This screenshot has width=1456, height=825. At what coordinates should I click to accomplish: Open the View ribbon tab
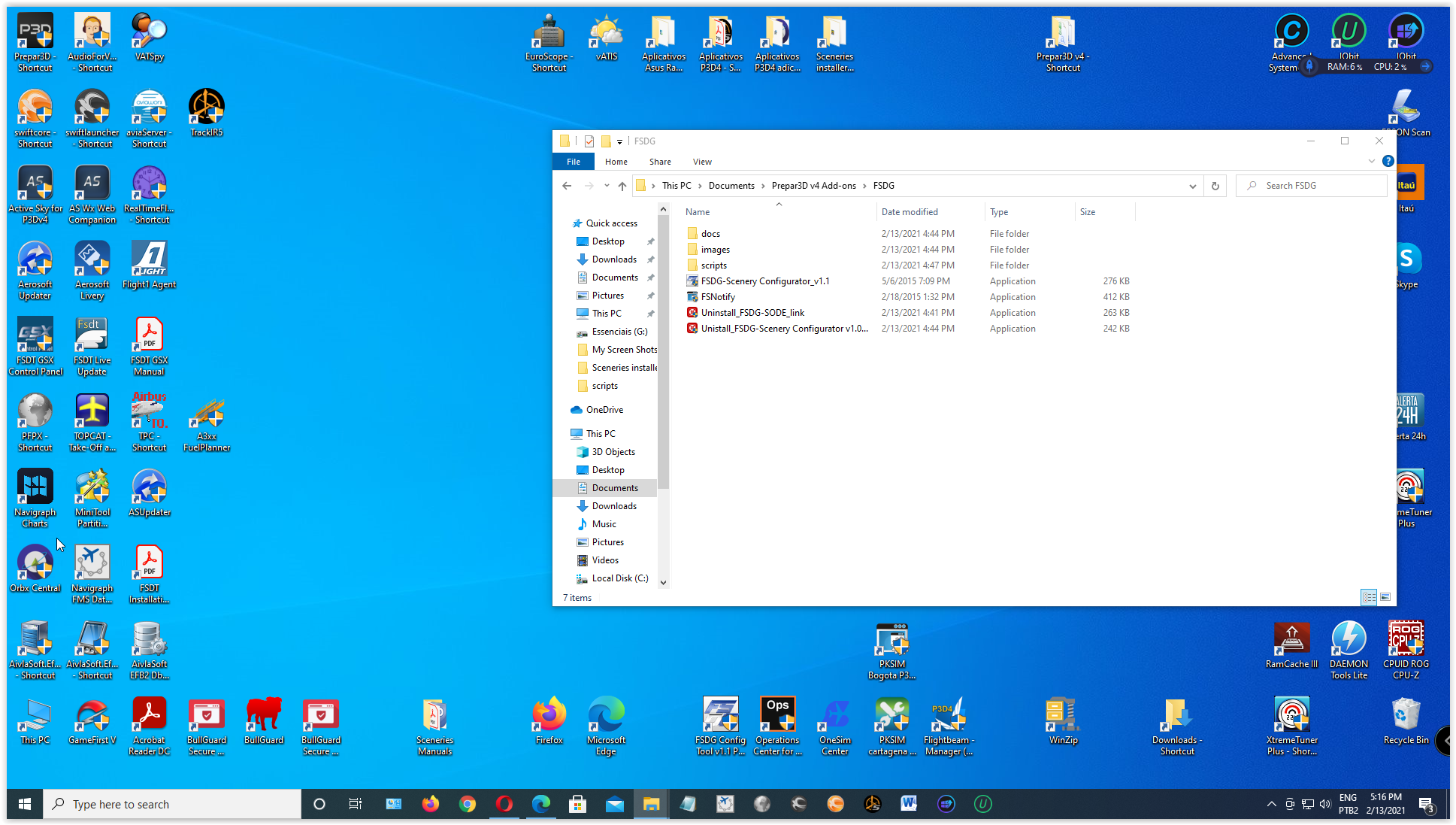tap(702, 162)
